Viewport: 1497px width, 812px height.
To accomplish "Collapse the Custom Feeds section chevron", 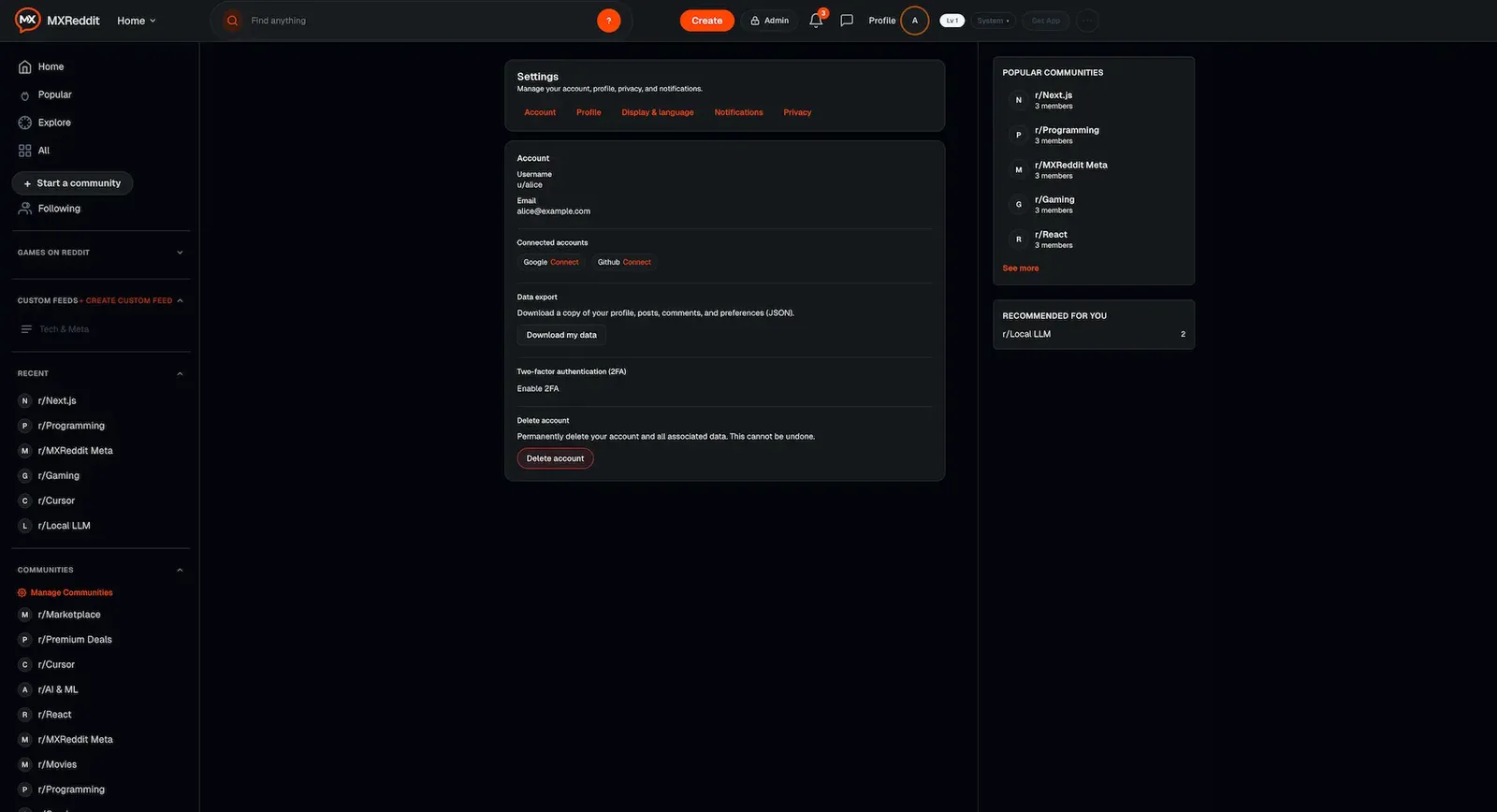I will click(x=180, y=300).
